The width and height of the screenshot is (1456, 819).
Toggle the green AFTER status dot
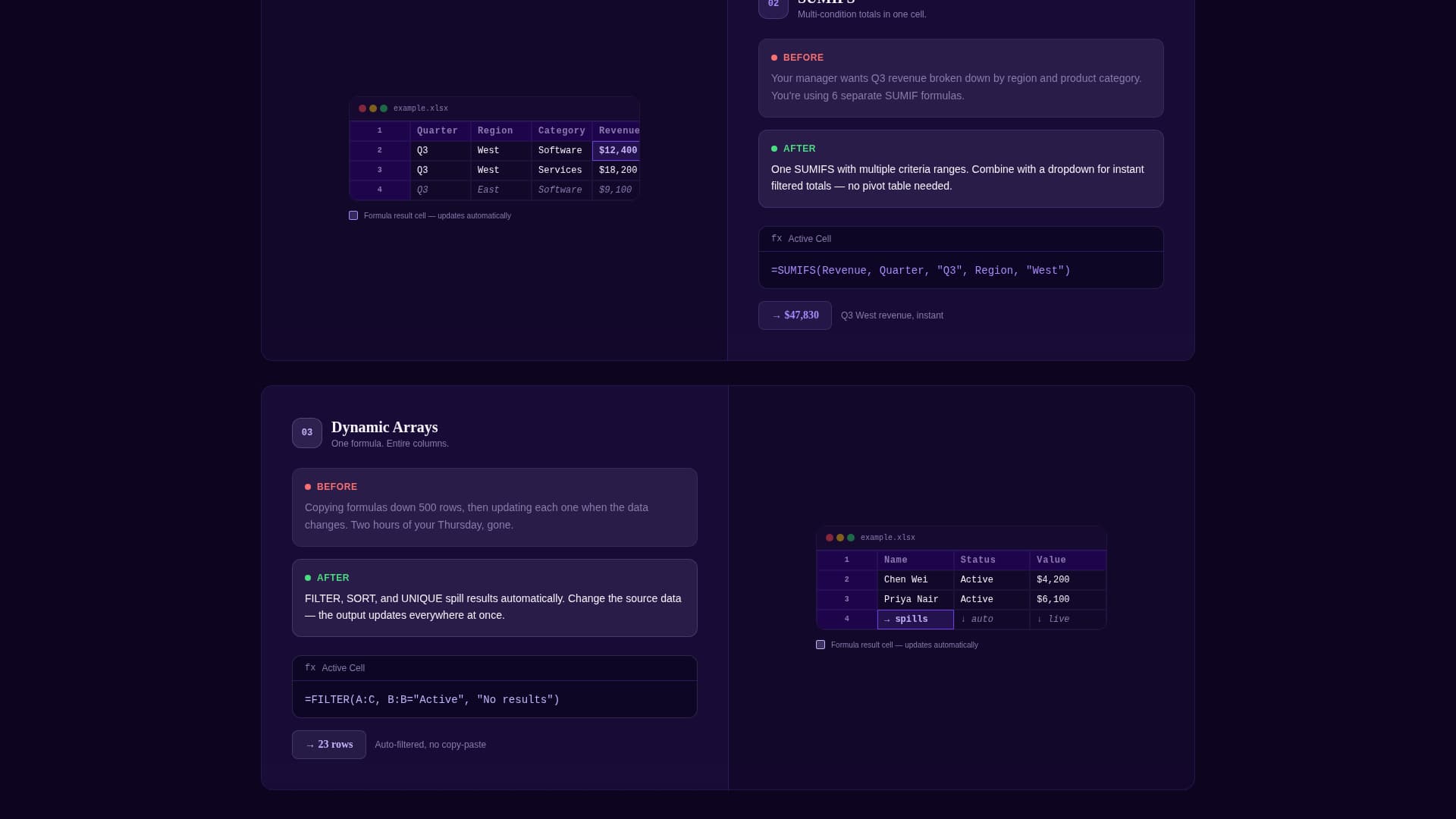pos(774,149)
